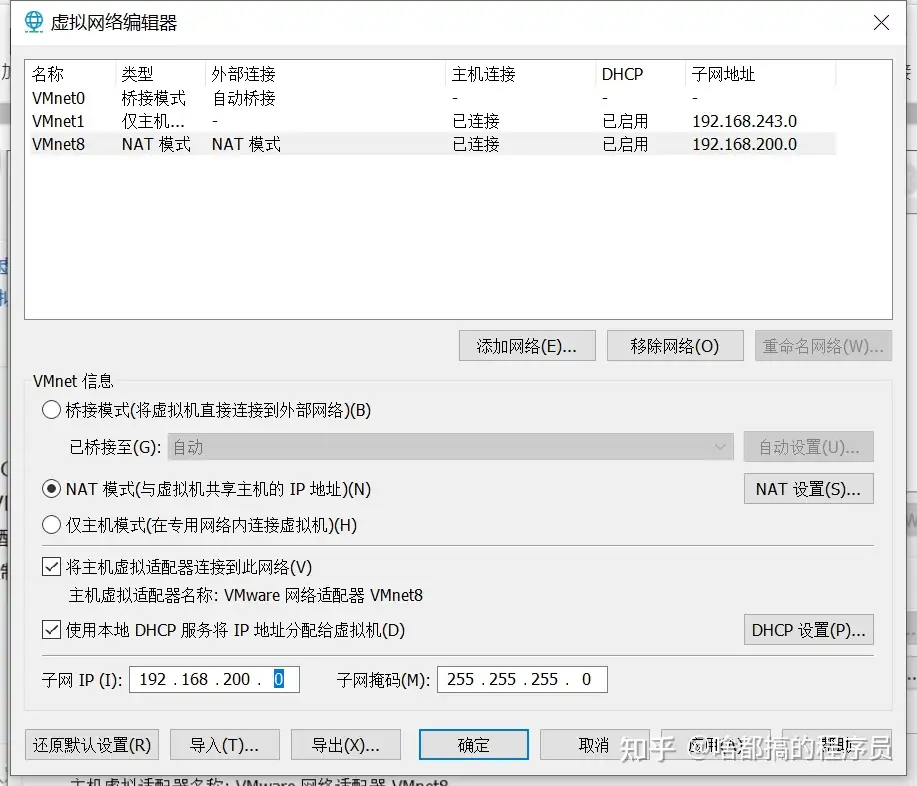Click the Virtual Network Editor globe icon
Image resolution: width=917 pixels, height=786 pixels.
[x=34, y=22]
